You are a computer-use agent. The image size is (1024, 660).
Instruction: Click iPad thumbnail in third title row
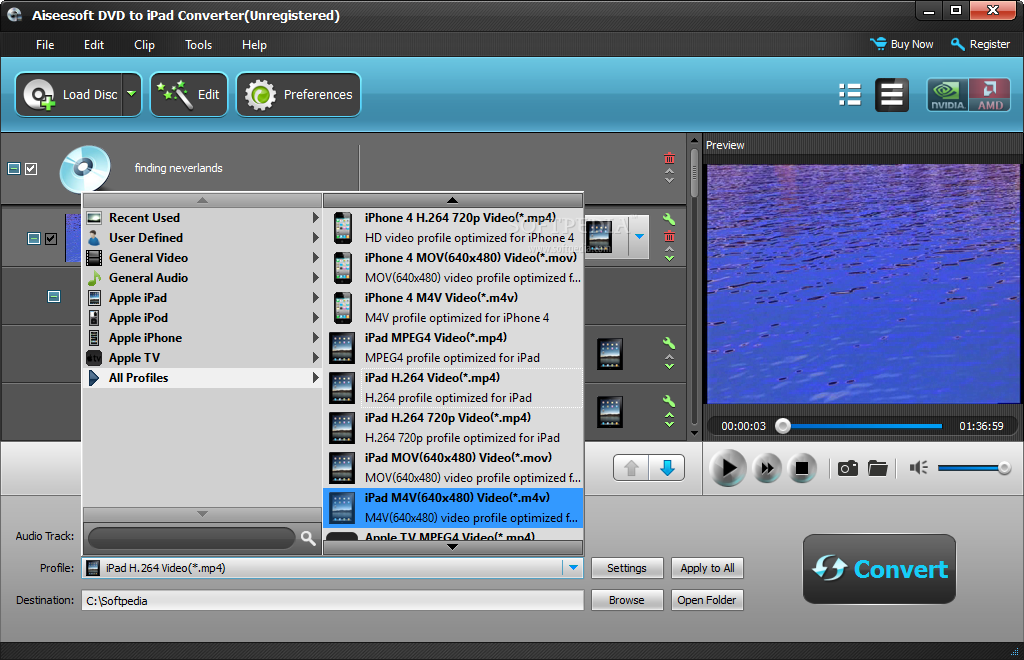pos(610,354)
